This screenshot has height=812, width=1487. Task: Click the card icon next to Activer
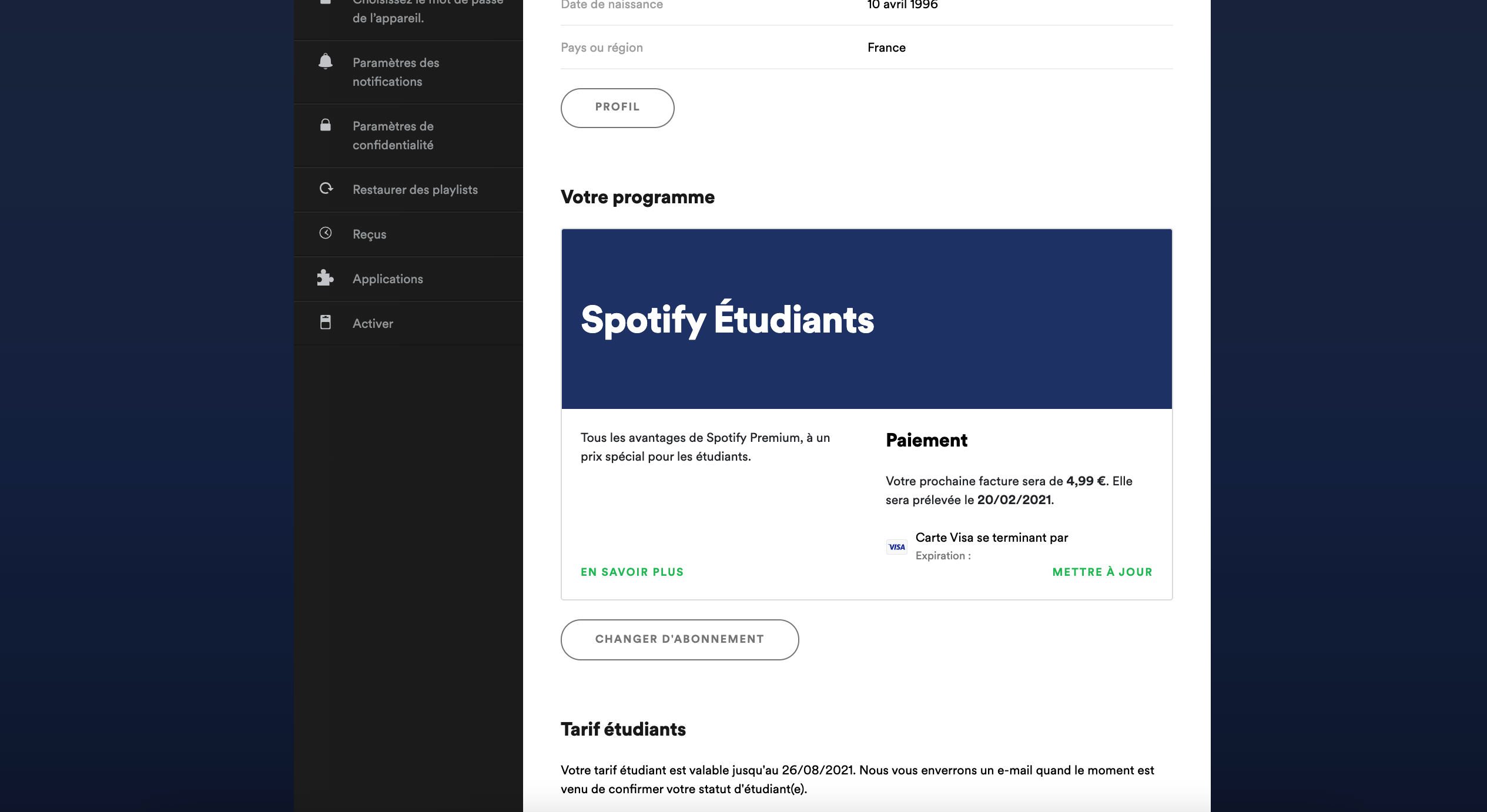click(x=326, y=322)
